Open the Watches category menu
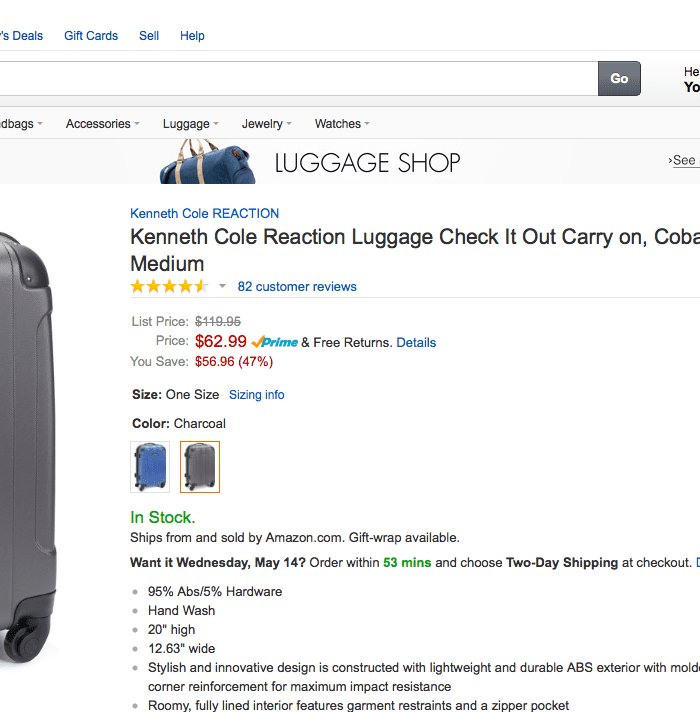This screenshot has height=712, width=700. [342, 124]
